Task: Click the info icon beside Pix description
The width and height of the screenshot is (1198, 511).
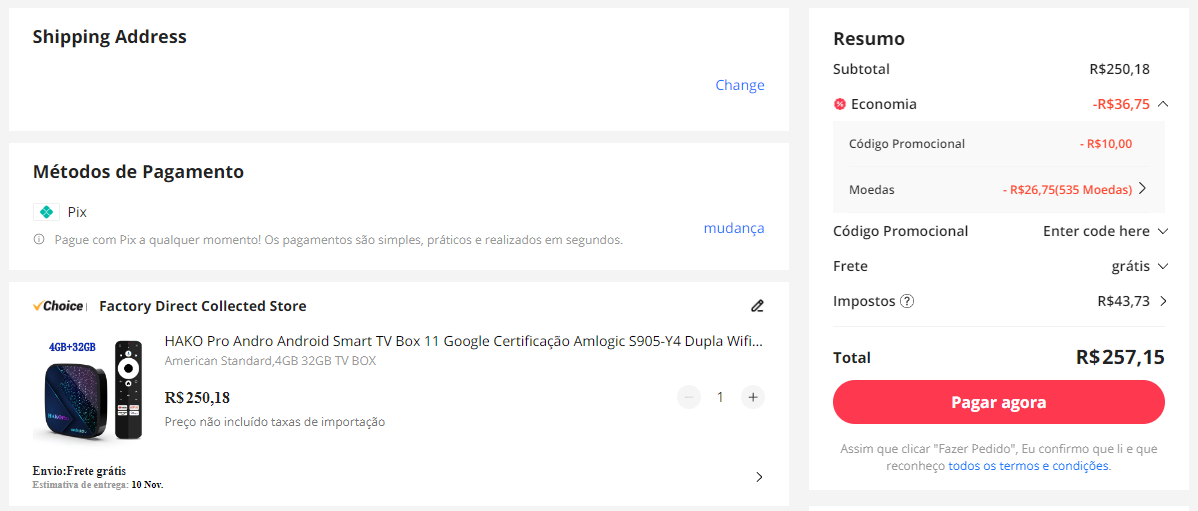Action: pyautogui.click(x=39, y=239)
